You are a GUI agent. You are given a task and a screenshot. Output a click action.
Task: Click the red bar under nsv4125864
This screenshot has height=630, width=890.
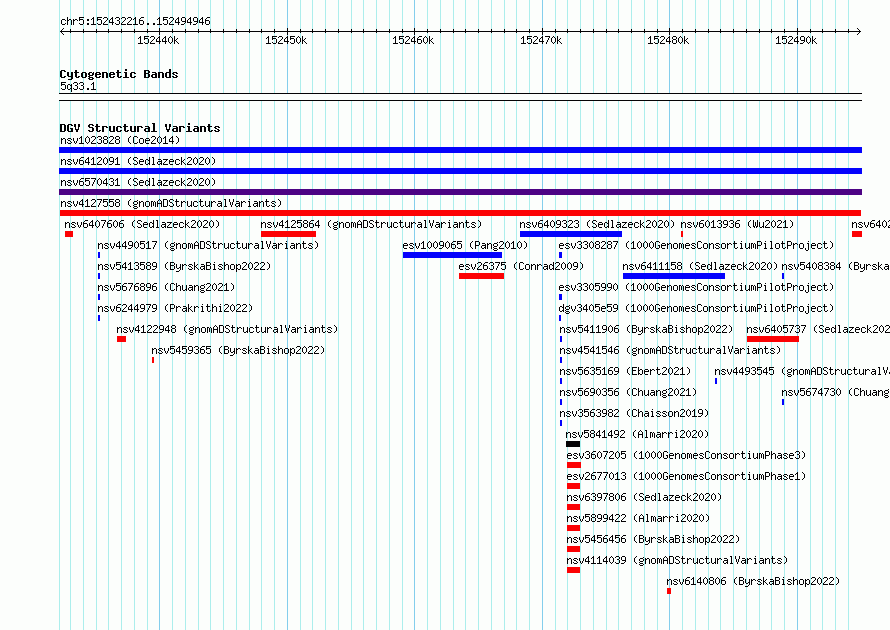pos(288,234)
